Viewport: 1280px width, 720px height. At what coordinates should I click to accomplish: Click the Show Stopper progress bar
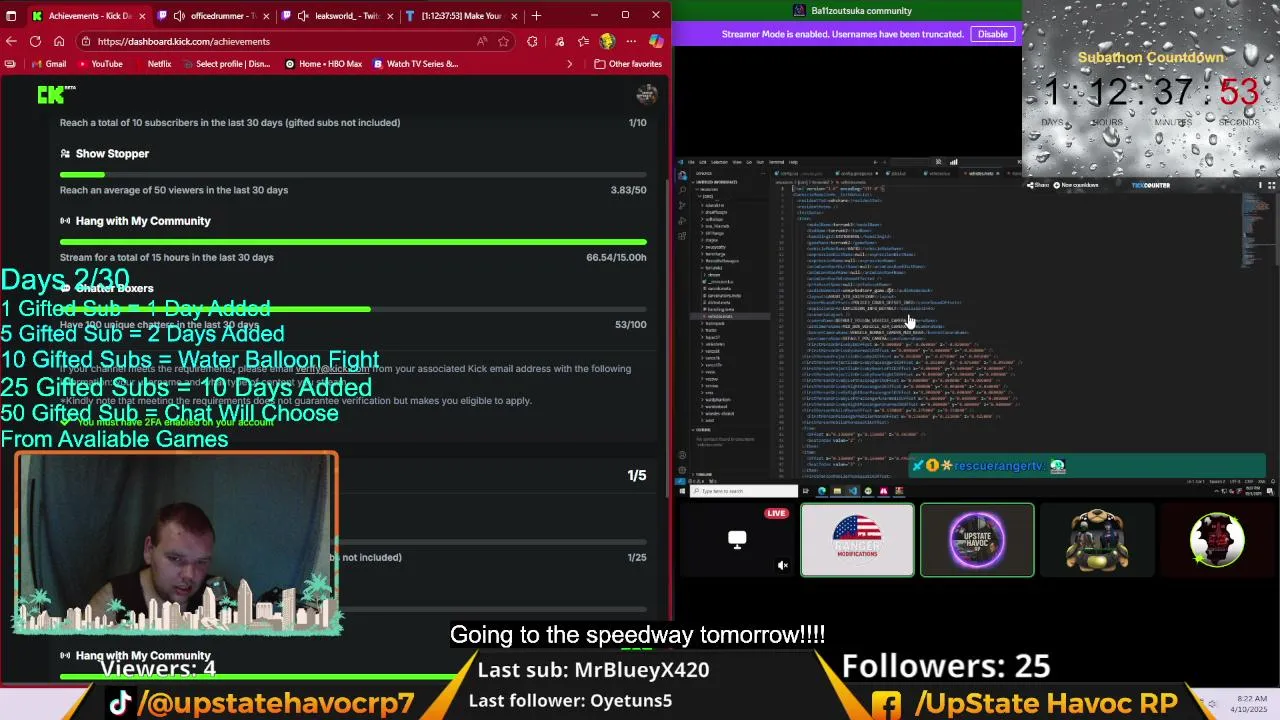353,175
